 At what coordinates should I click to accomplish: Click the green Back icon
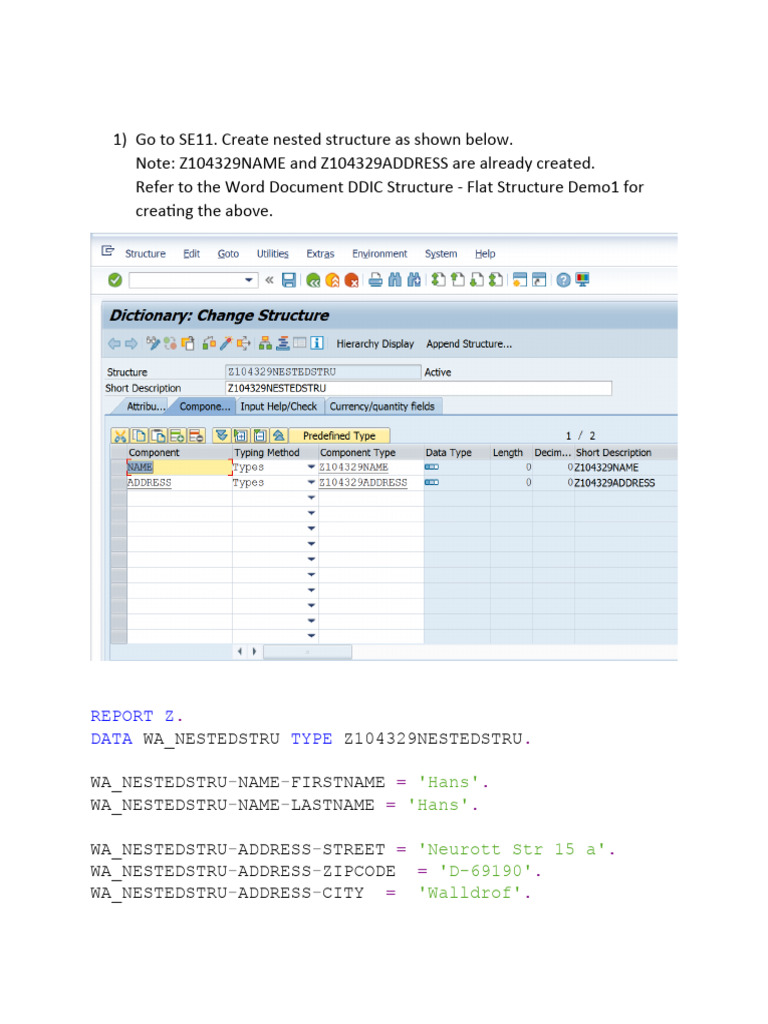click(x=314, y=280)
